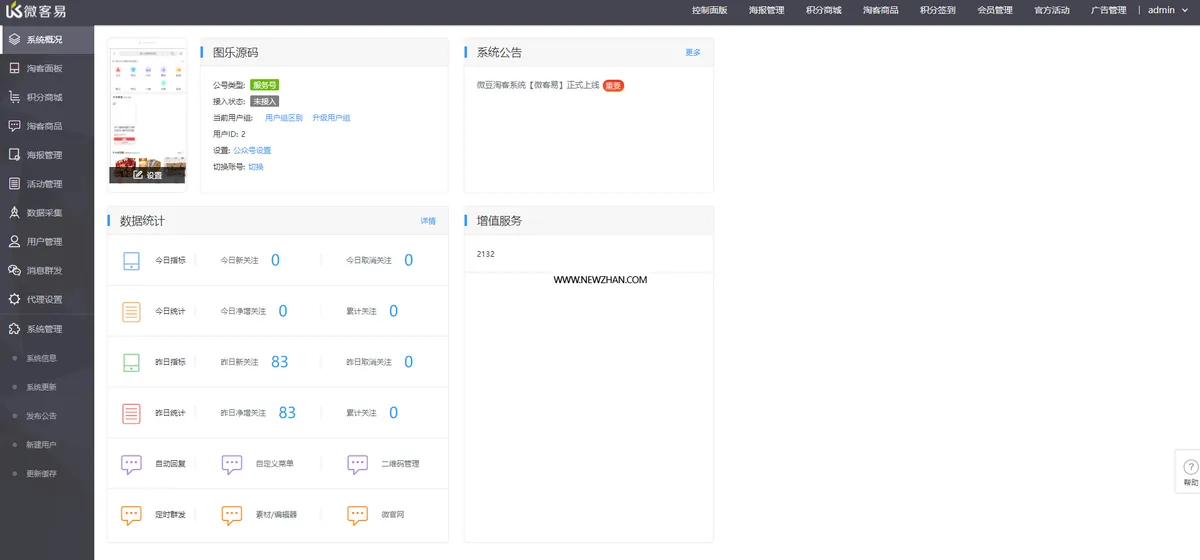The width and height of the screenshot is (1200, 560).
Task: Open 海报管理 in the top navigation
Action: tap(767, 10)
